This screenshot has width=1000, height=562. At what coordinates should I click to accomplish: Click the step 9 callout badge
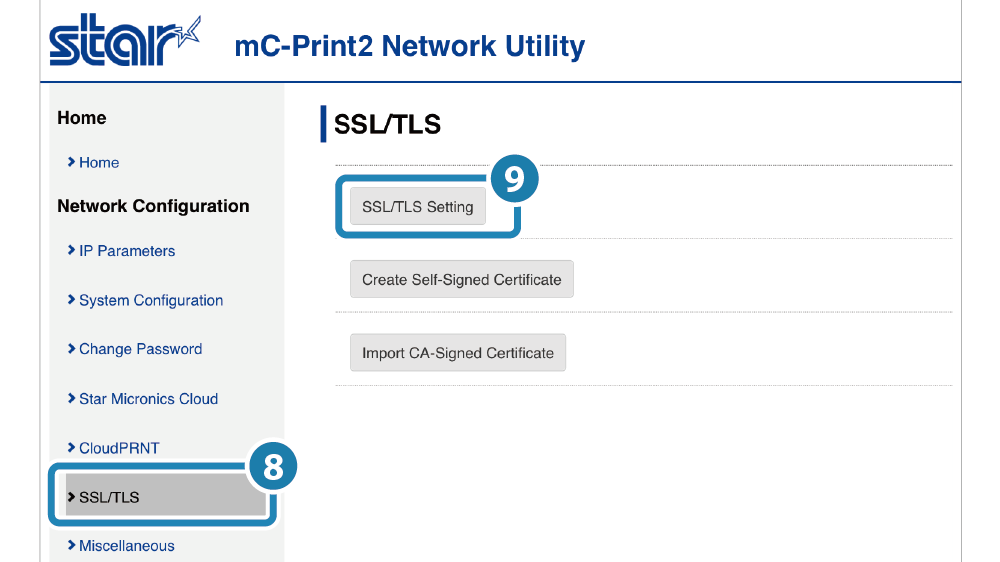pyautogui.click(x=513, y=179)
